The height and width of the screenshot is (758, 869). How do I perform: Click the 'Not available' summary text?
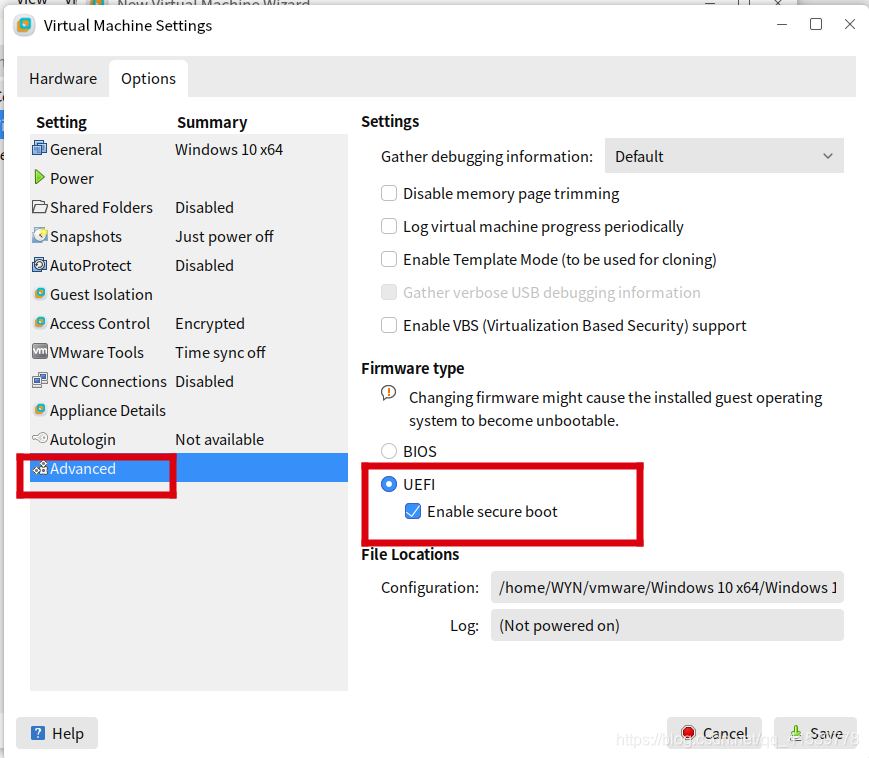click(x=219, y=439)
